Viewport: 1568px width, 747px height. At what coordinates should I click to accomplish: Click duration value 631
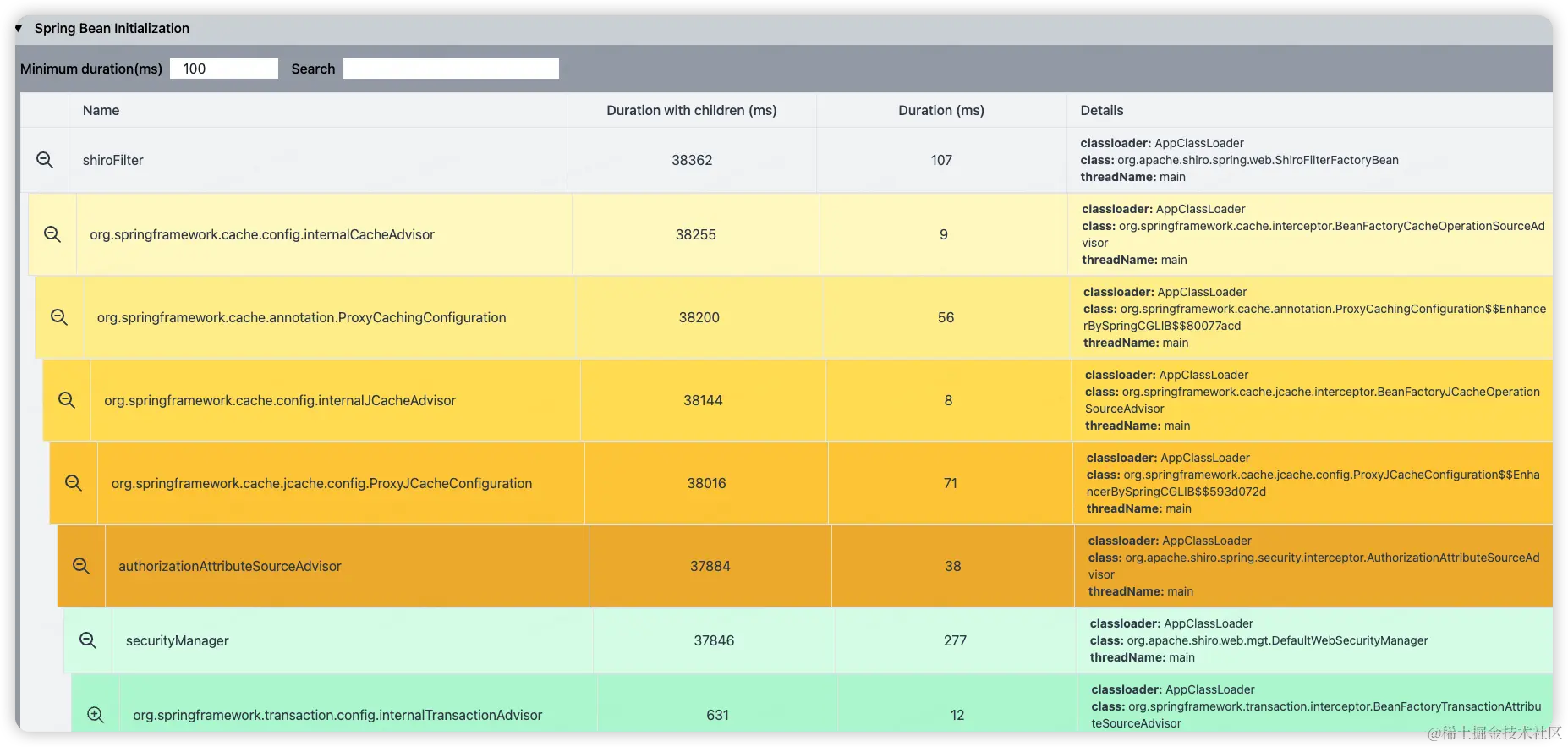[x=718, y=715]
